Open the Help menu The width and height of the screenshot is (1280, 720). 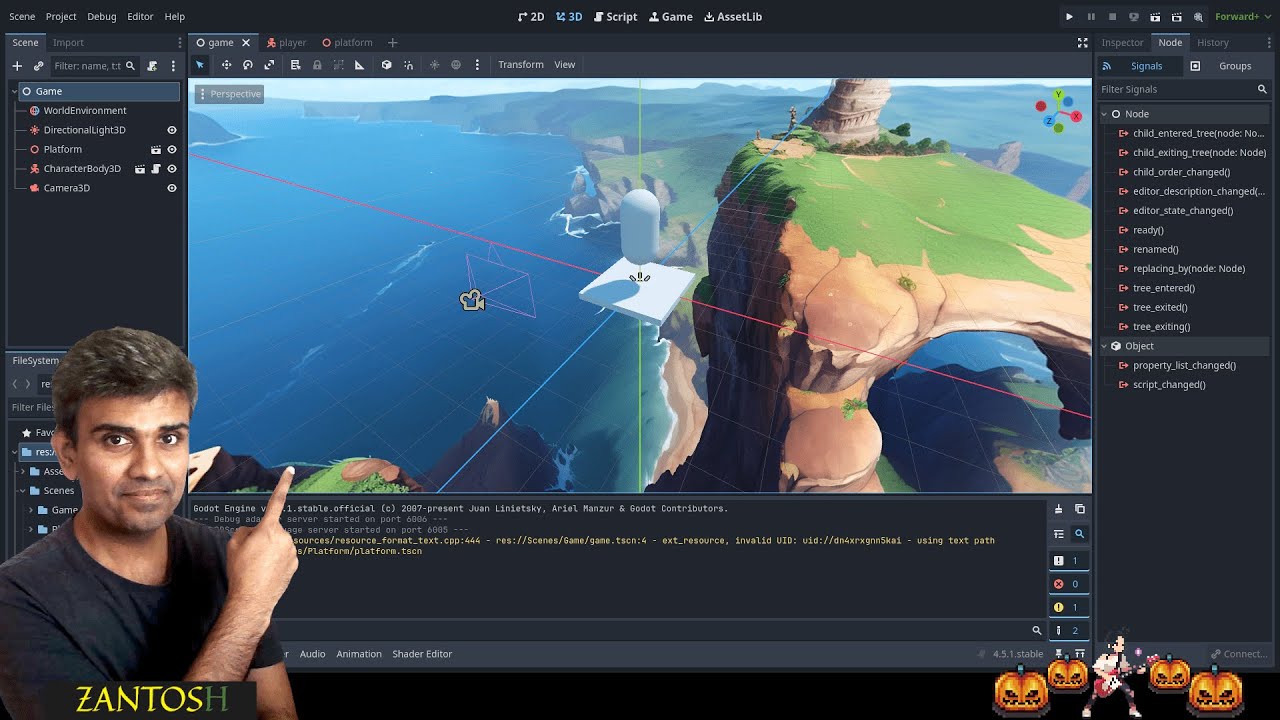click(x=174, y=17)
